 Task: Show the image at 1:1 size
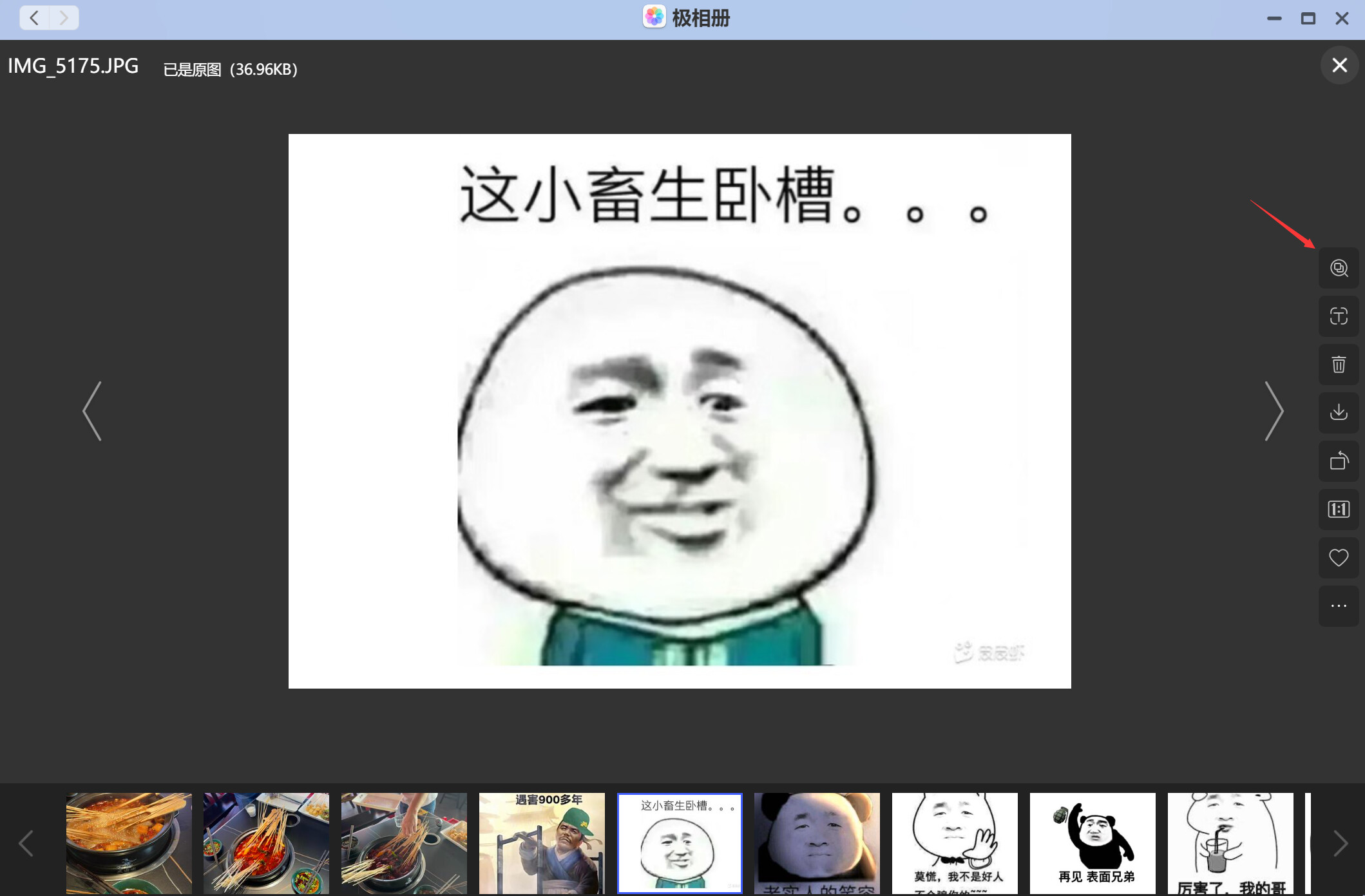pos(1338,510)
